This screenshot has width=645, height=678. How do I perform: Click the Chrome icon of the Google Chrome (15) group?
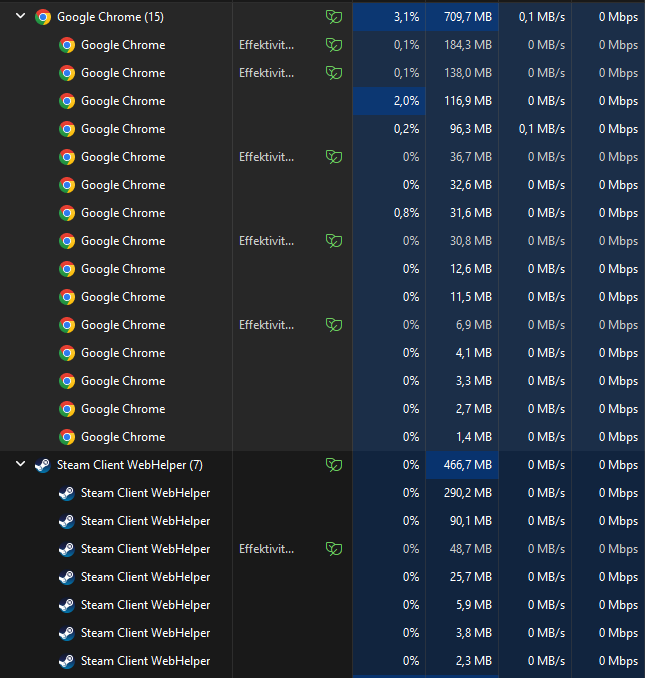tap(43, 17)
